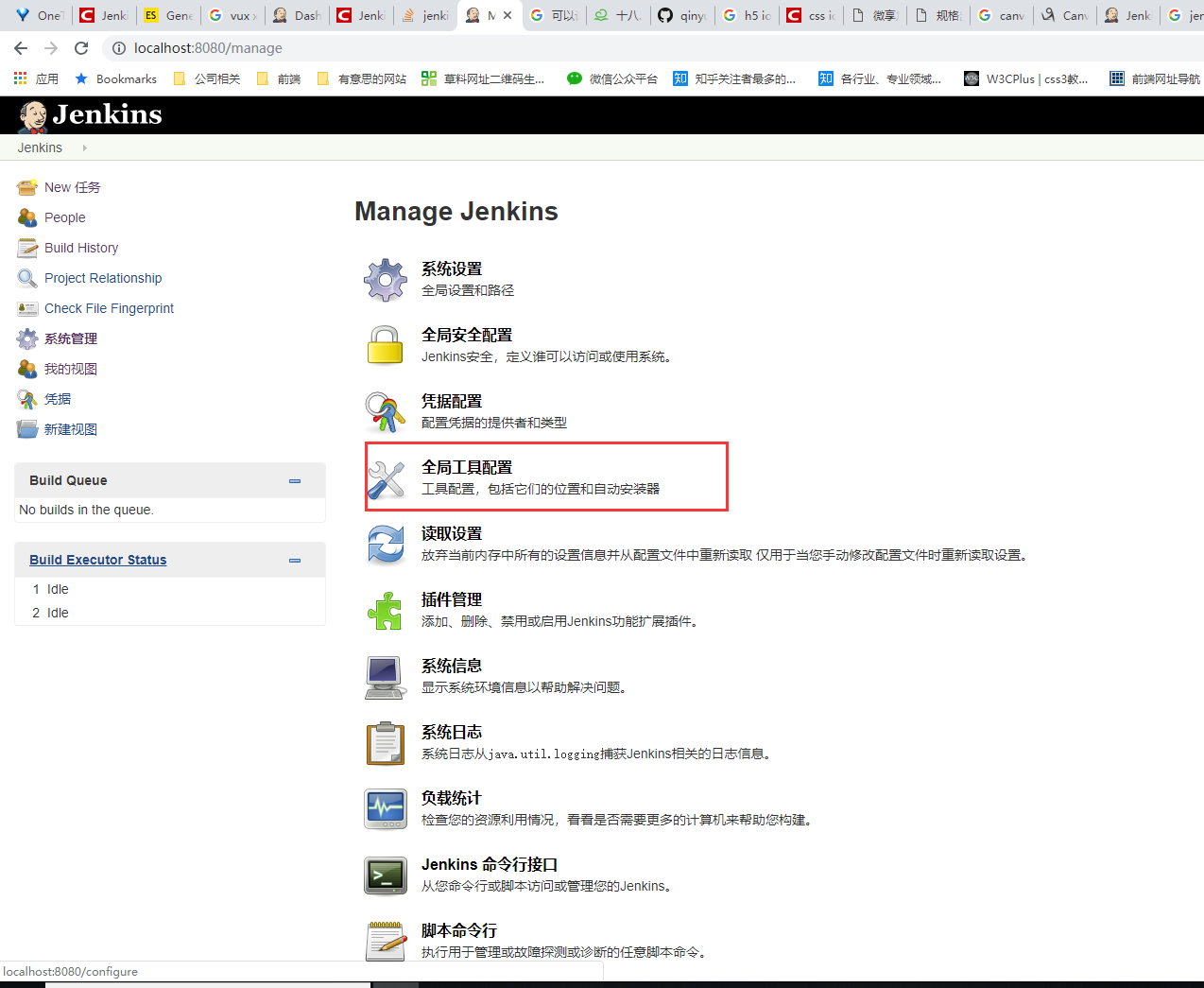This screenshot has width=1204, height=988.
Task: Click the 我的视图 icon in sidebar
Action: point(27,369)
